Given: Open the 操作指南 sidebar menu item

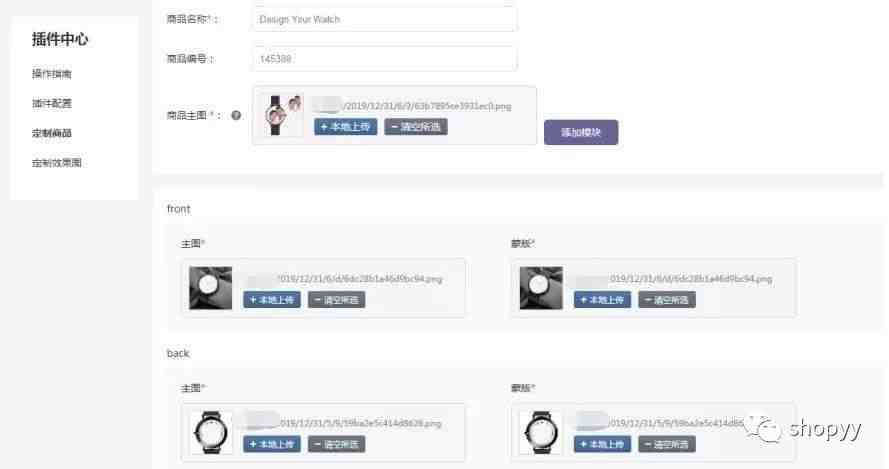Looking at the screenshot, I should [x=52, y=74].
